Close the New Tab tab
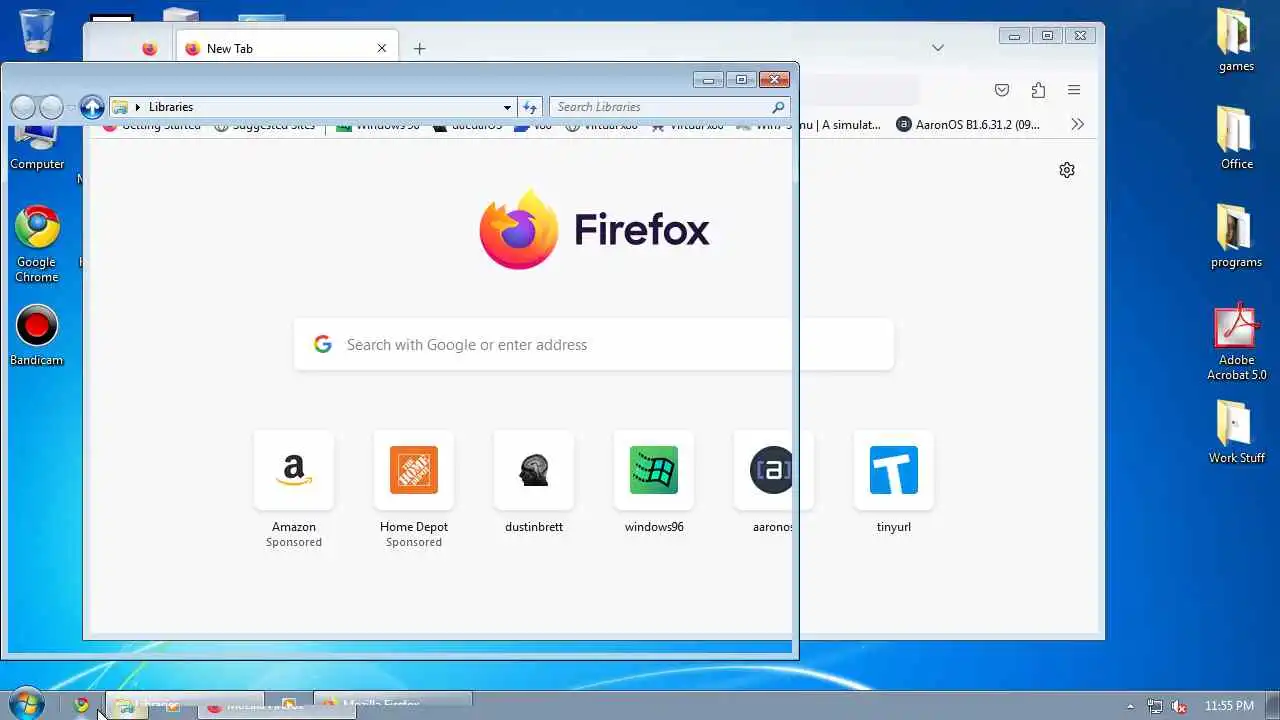Viewport: 1280px width, 720px height. pos(382,48)
